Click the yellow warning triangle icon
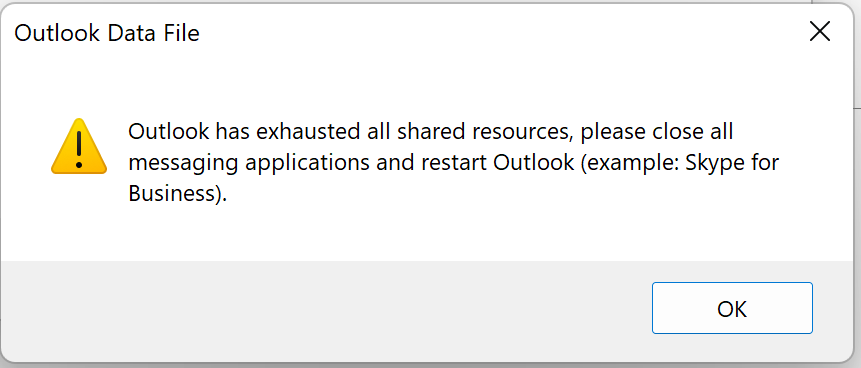 pyautogui.click(x=79, y=146)
